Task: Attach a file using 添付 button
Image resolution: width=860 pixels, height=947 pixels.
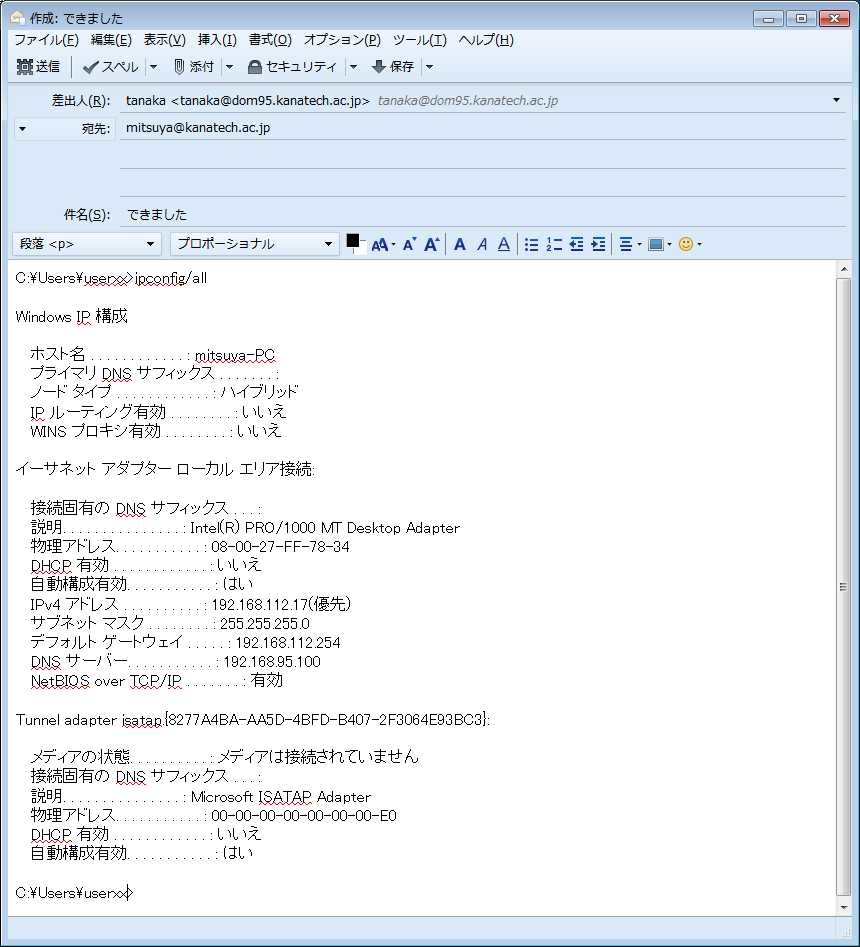Action: 194,66
